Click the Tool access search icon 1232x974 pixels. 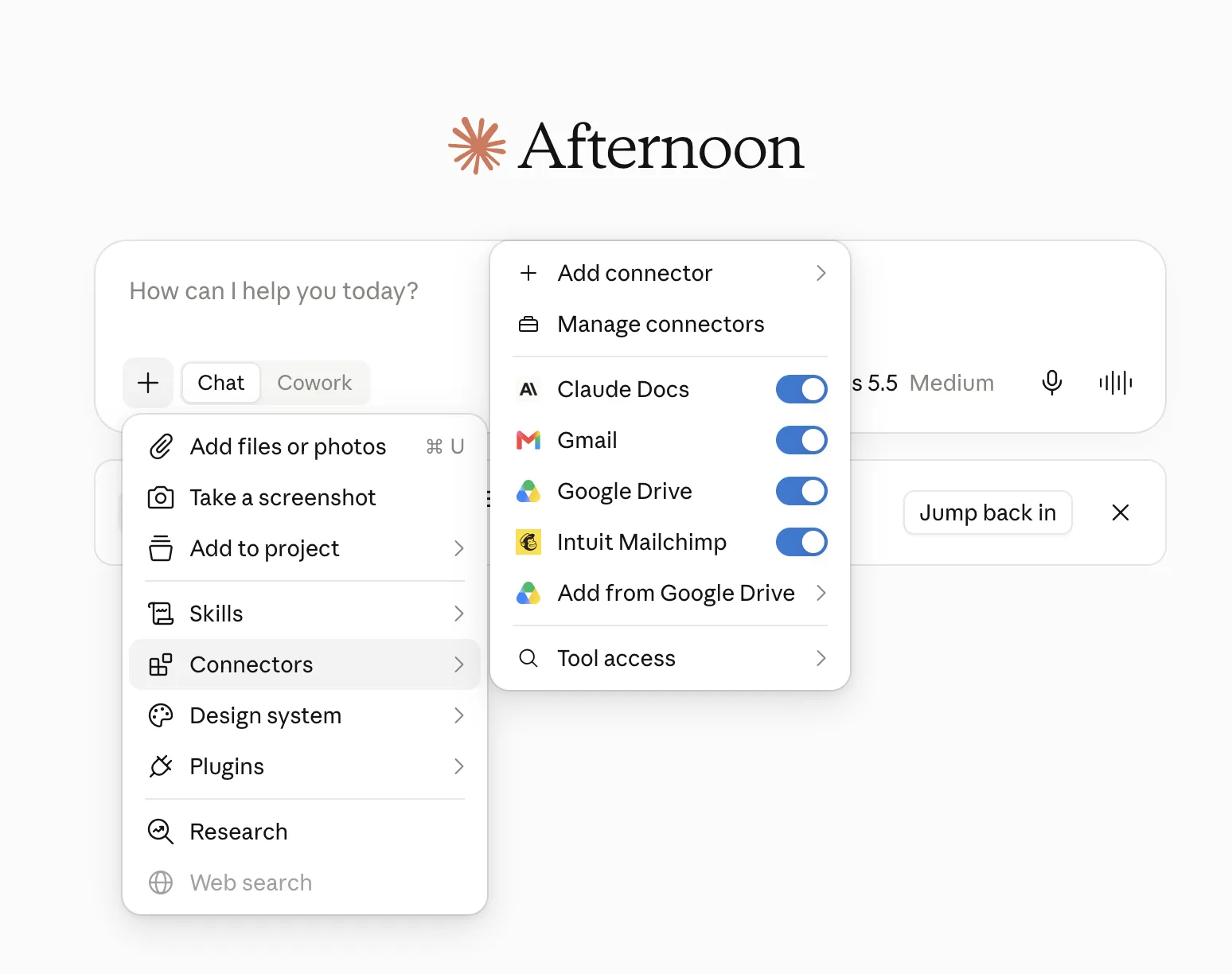(x=528, y=658)
